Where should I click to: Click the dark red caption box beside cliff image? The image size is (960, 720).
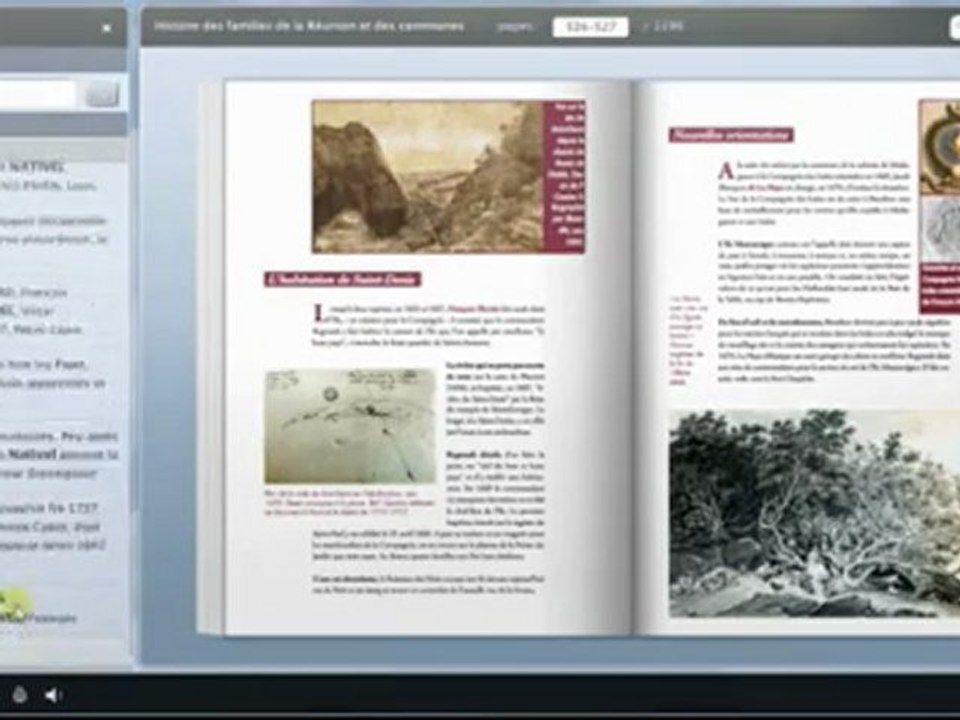point(564,177)
